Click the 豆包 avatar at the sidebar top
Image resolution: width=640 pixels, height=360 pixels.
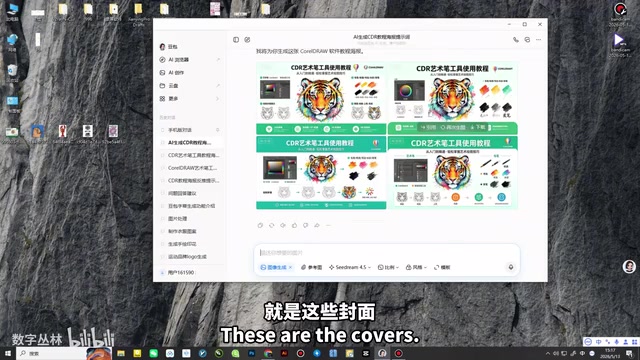[x=162, y=47]
